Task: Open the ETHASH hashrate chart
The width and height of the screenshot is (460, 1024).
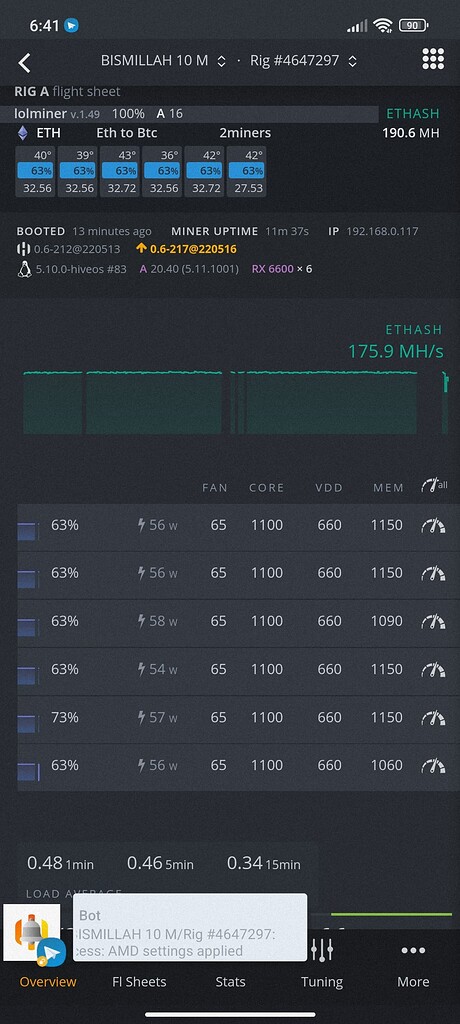Action: [x=235, y=402]
